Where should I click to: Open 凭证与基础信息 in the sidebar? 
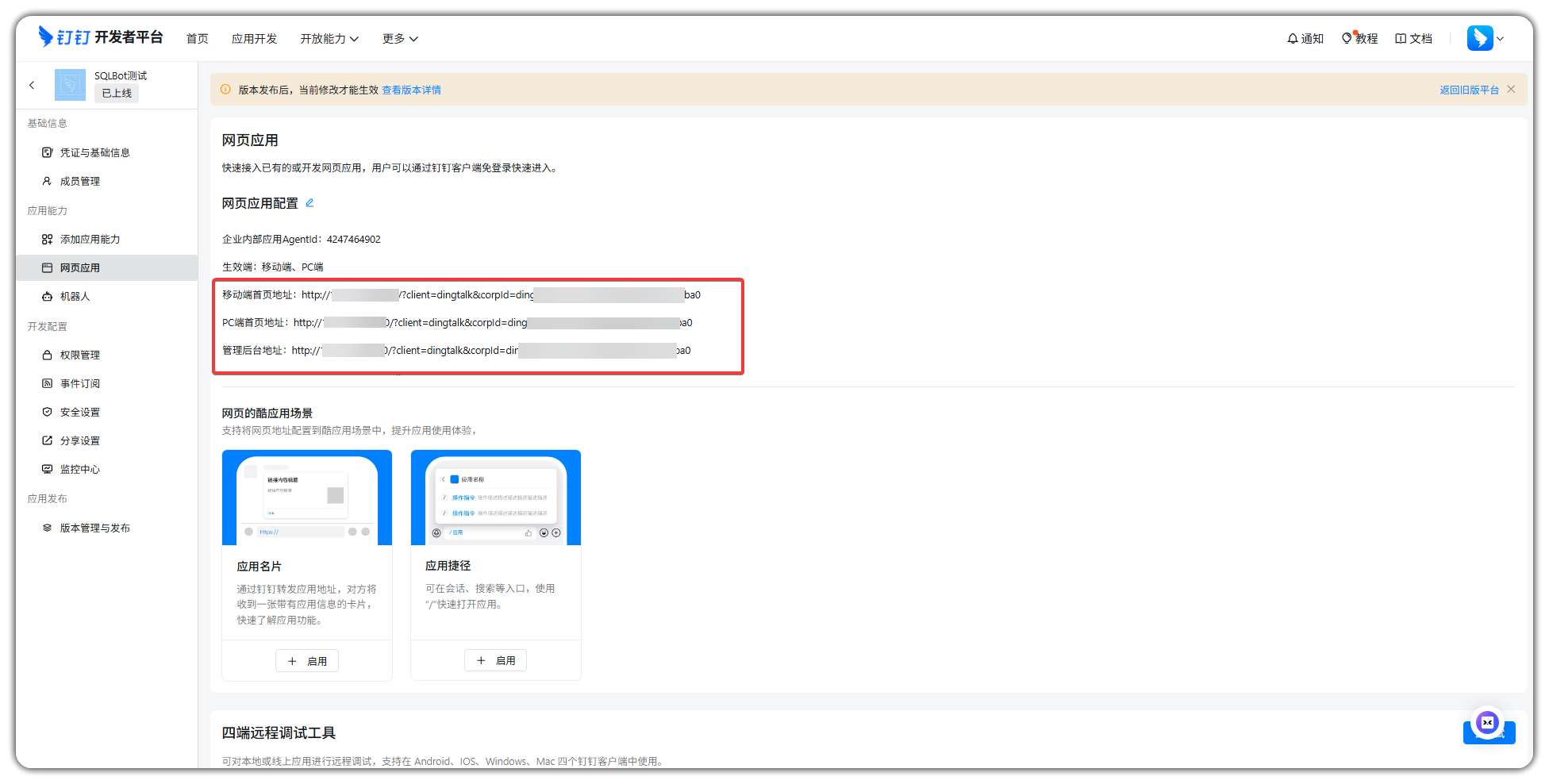point(94,153)
